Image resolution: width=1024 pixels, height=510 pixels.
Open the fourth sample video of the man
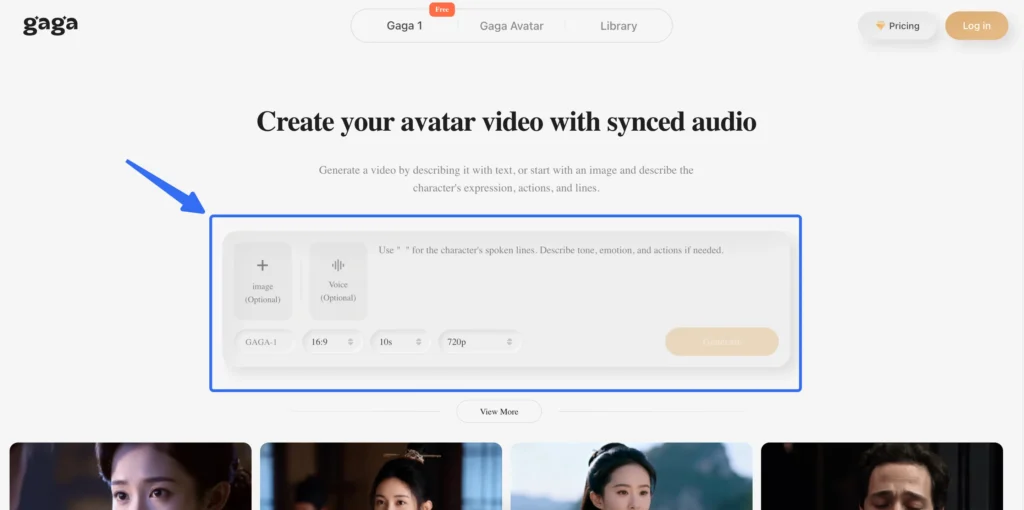[882, 476]
